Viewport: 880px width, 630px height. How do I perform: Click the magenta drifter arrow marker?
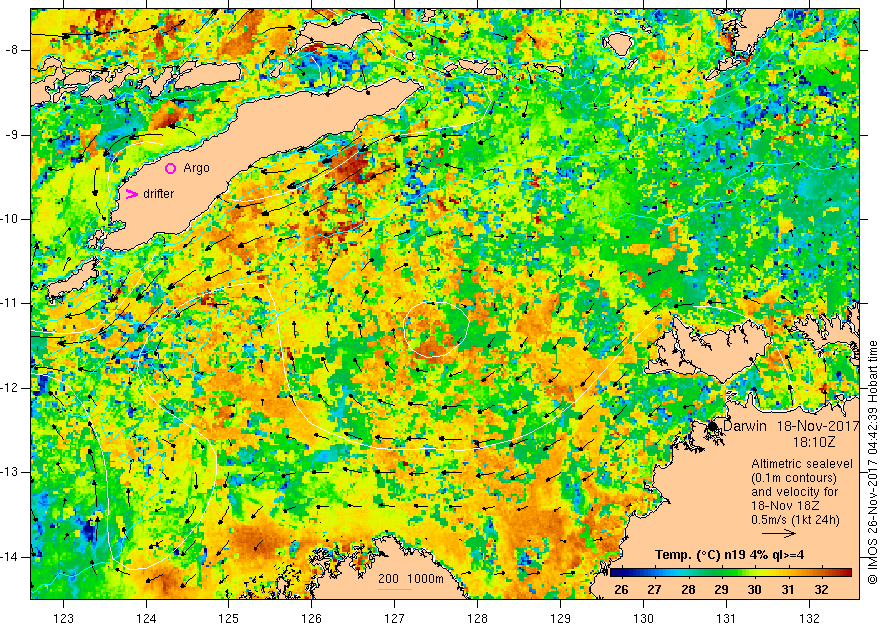pos(131,194)
